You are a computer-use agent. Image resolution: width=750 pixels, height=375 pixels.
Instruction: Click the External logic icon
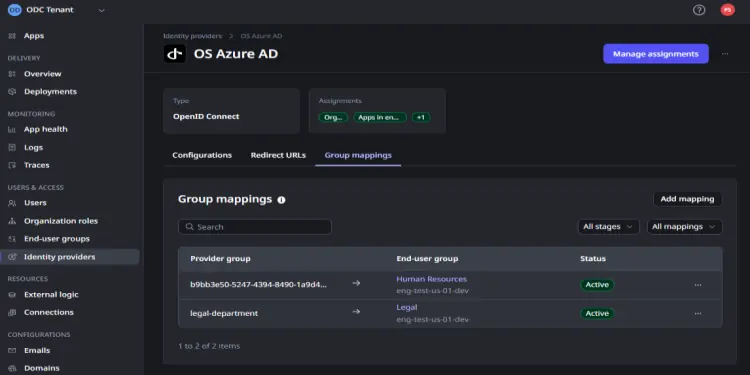pos(12,295)
